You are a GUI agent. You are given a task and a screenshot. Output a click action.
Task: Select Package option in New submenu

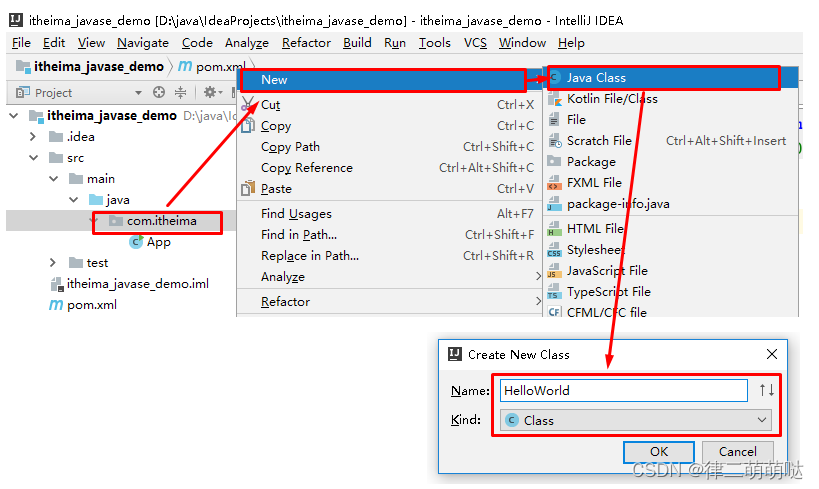click(671, 161)
